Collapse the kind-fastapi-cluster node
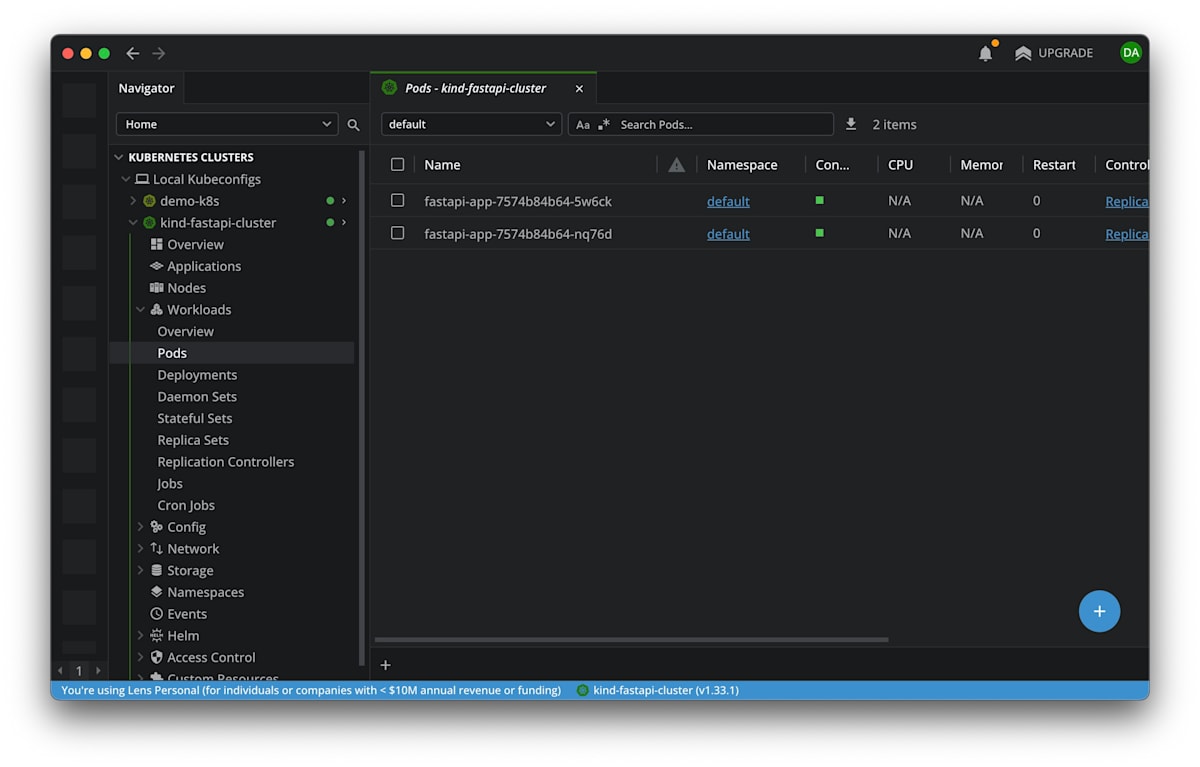The image size is (1200, 767). point(133,223)
